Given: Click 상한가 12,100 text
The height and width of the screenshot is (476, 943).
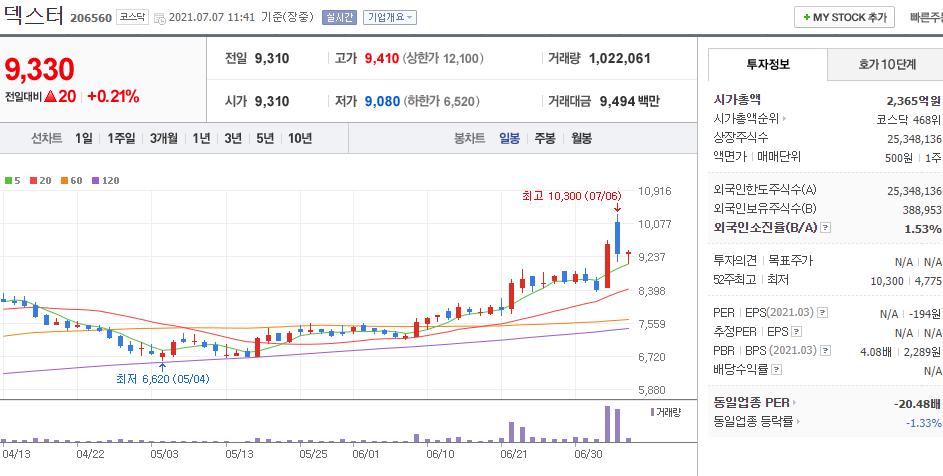Looking at the screenshot, I should click(443, 58).
